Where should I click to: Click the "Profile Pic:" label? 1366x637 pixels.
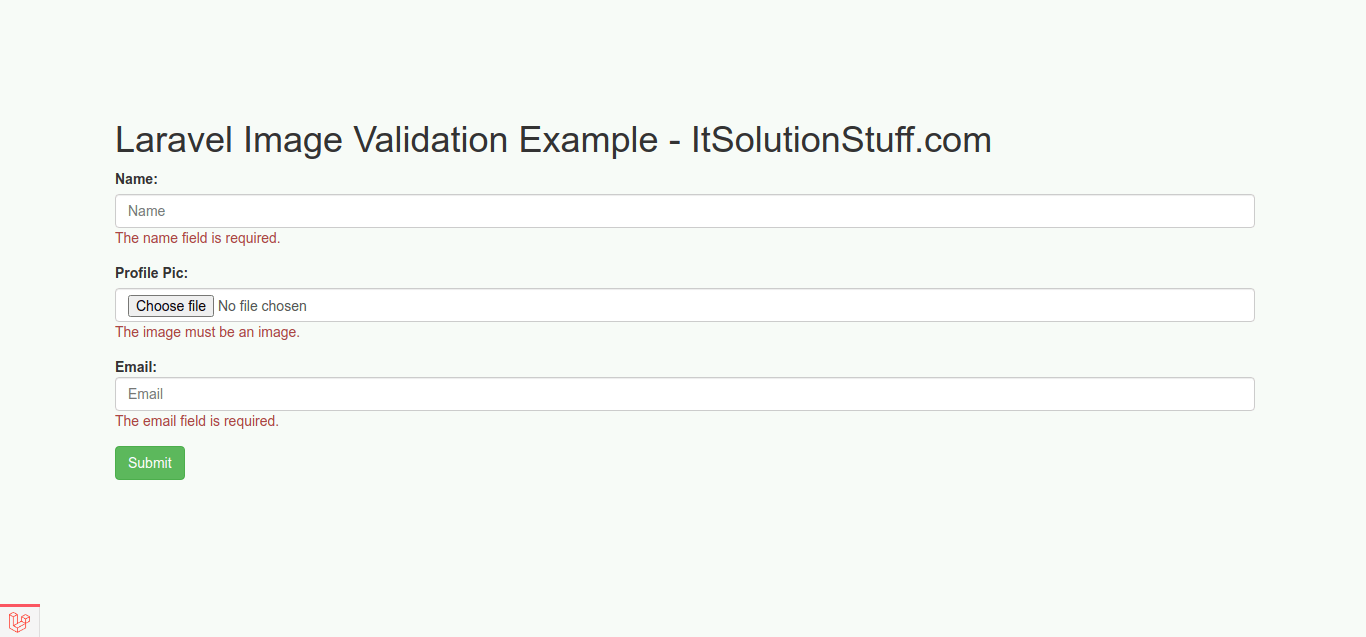pyautogui.click(x=151, y=273)
